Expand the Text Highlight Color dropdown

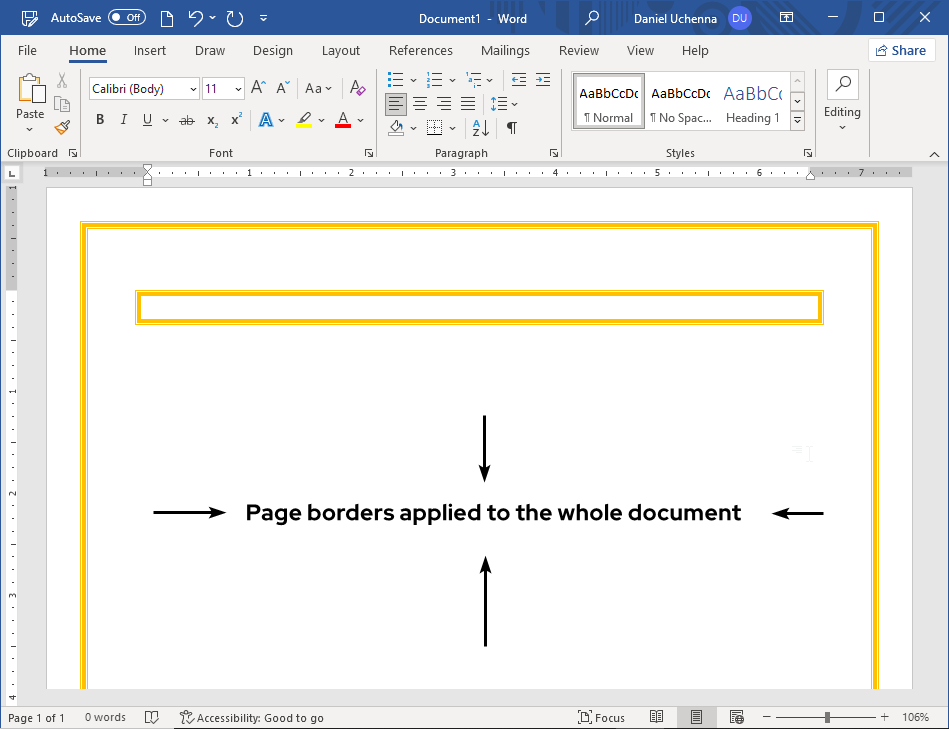point(321,119)
